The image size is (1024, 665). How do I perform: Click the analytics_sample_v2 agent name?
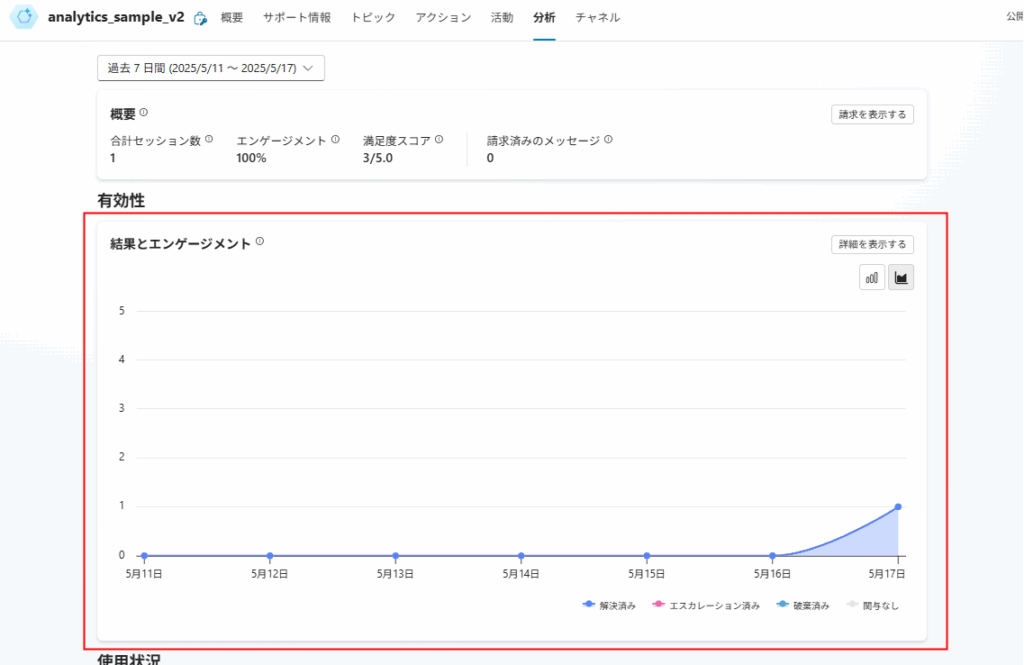coord(116,18)
